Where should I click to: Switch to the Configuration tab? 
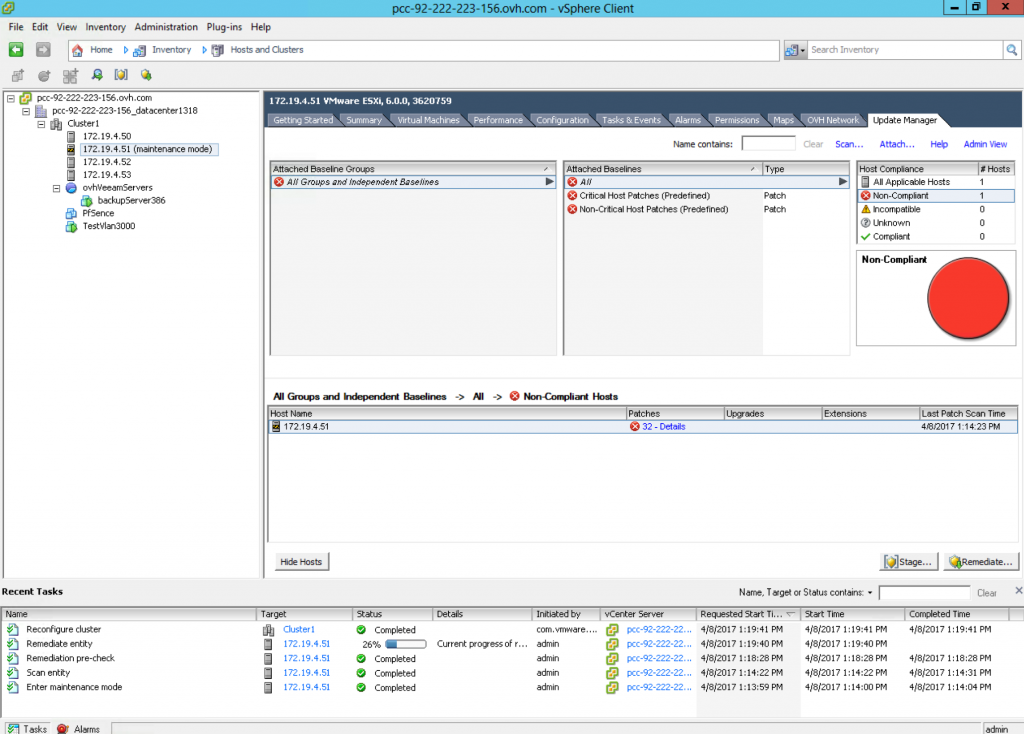pos(562,120)
